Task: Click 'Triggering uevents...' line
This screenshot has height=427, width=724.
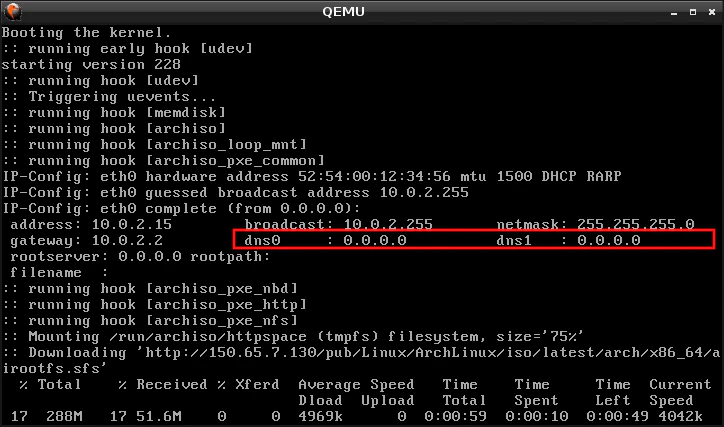Action: pyautogui.click(x=109, y=96)
